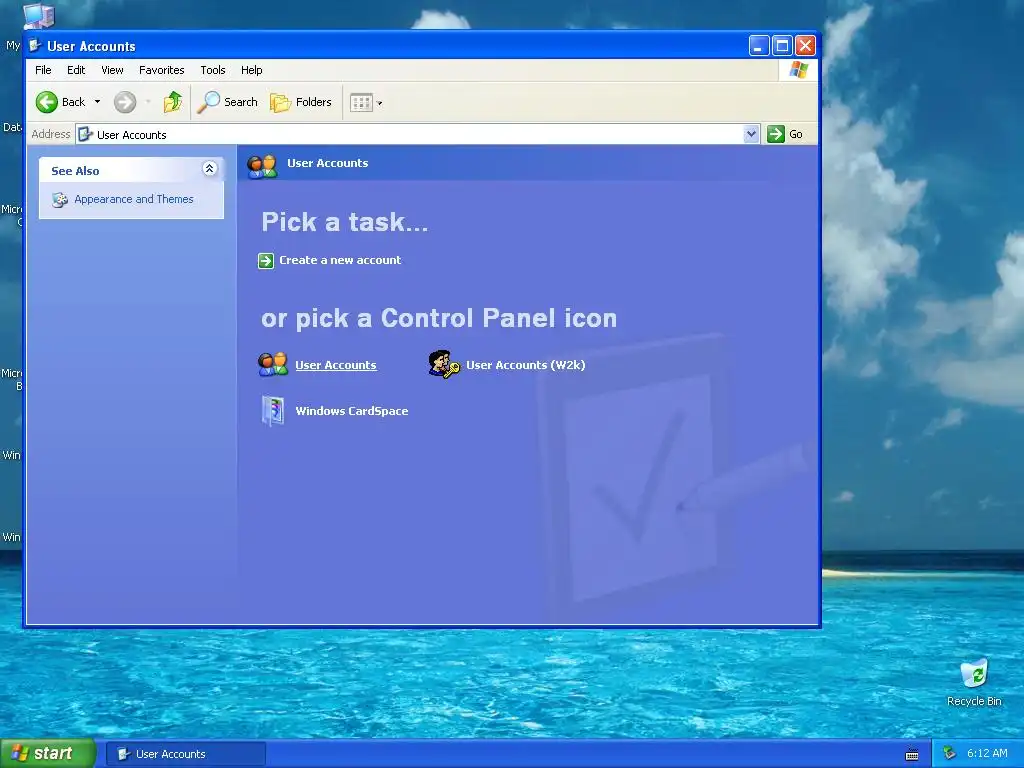Click Create a new account link
This screenshot has height=768, width=1024.
340,260
